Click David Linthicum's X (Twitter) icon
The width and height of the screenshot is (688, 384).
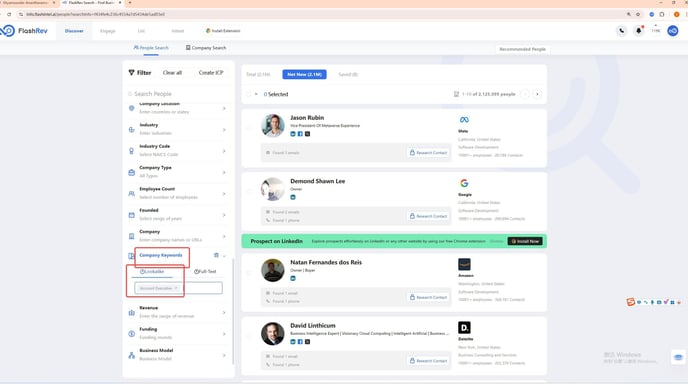[x=307, y=341]
